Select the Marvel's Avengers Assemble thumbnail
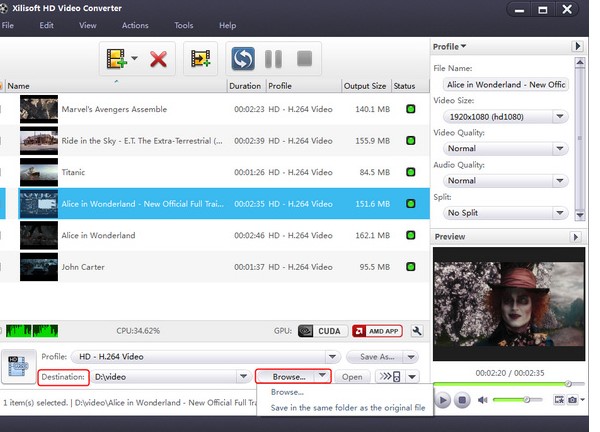The image size is (600, 432). [x=39, y=109]
